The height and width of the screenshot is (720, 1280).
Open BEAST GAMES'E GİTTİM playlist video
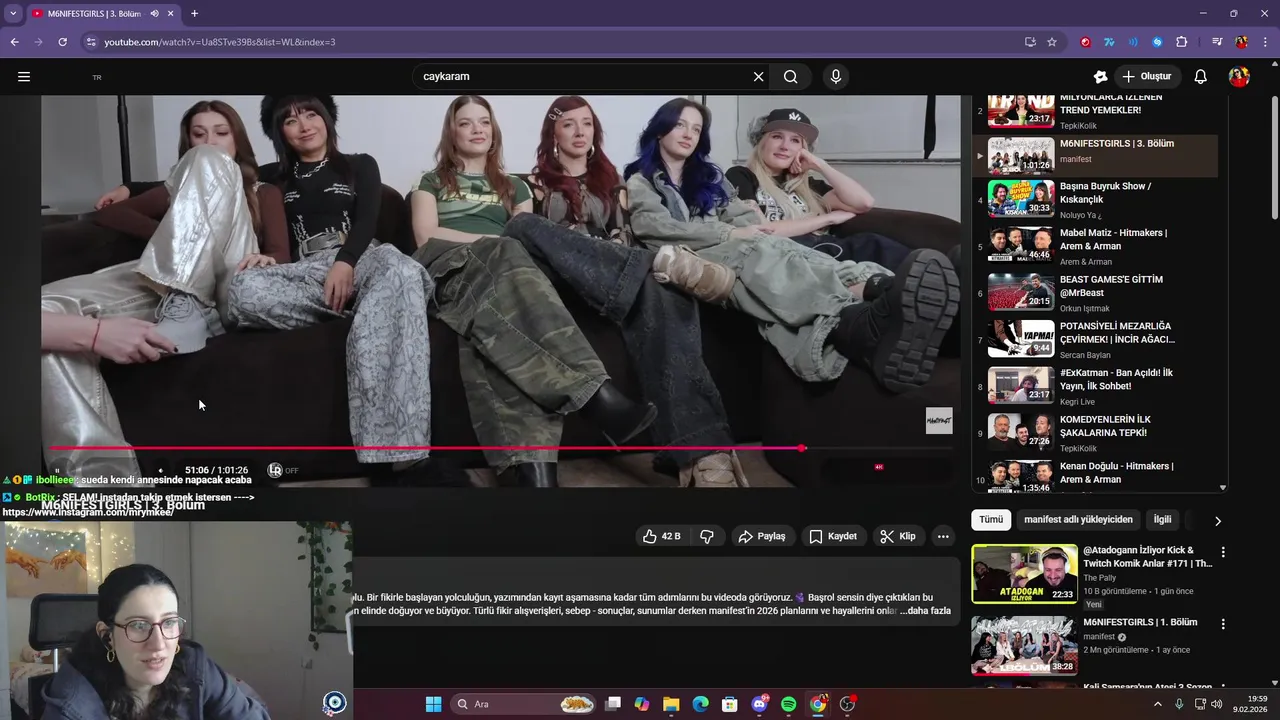tap(1095, 292)
